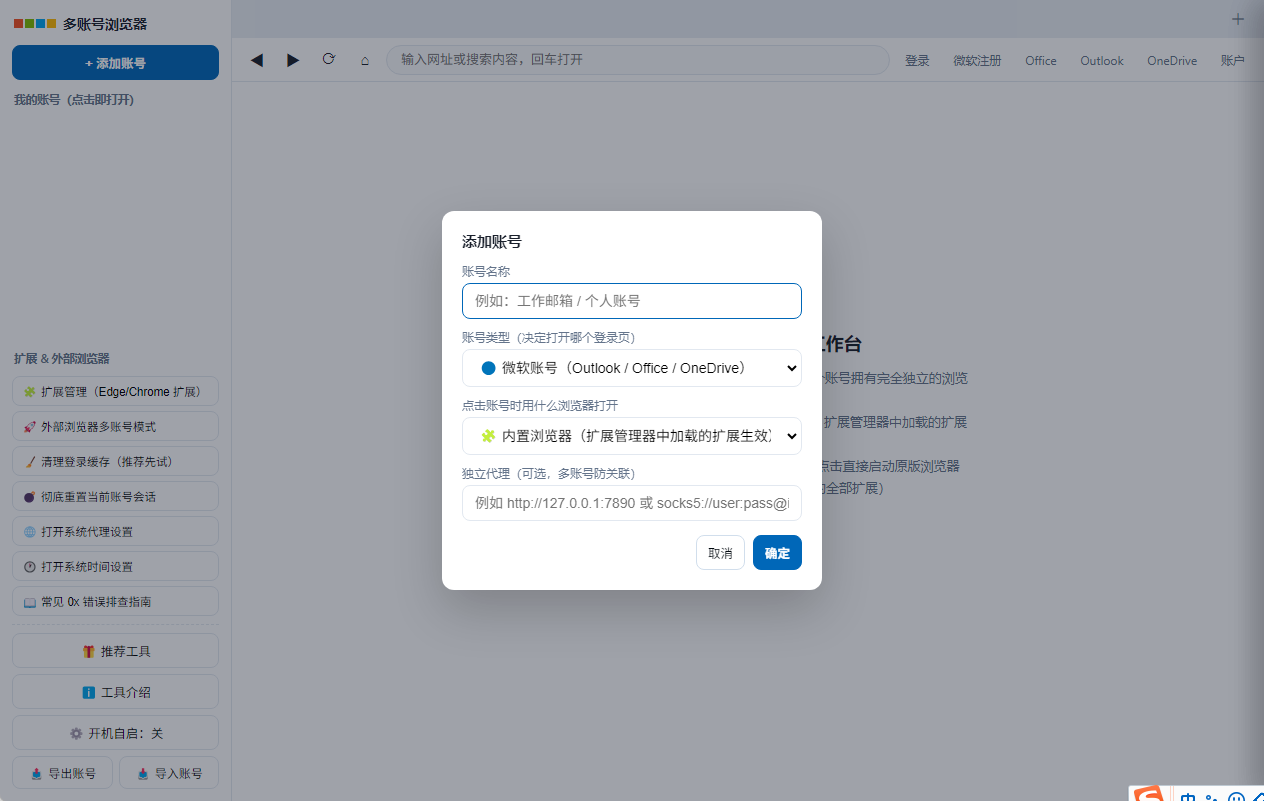
Task: Click the blue 添加账号 sidebar button
Action: pos(115,62)
